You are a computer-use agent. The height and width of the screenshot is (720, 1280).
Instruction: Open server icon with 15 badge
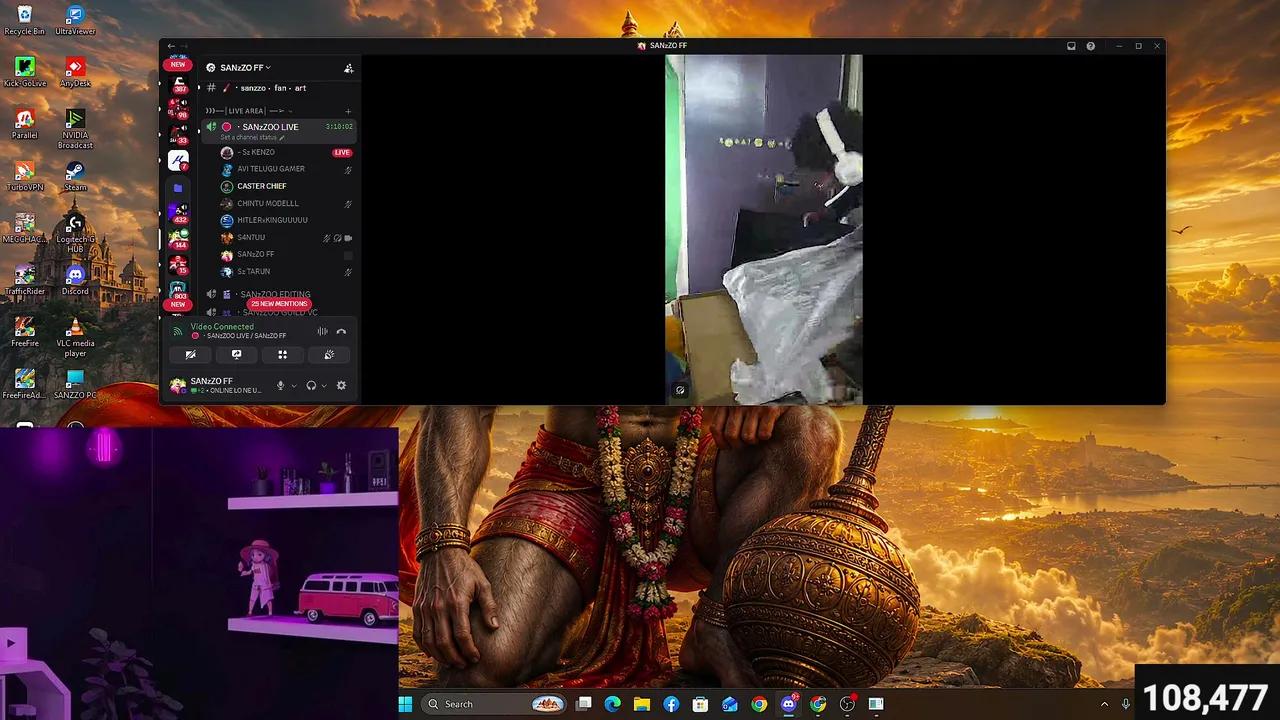click(x=179, y=265)
